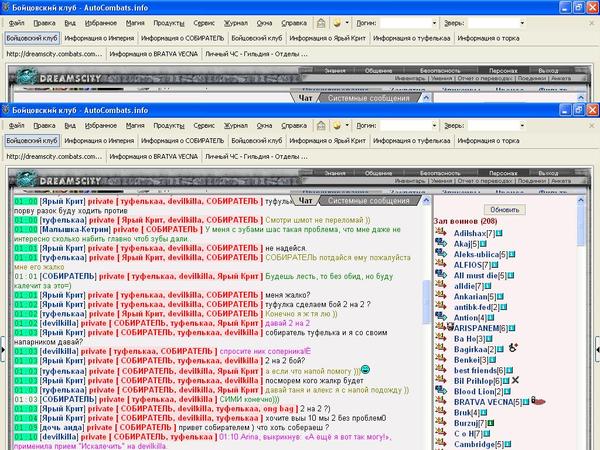
Task: Select Системные сообщения chat tab, lower window
Action: point(368,201)
